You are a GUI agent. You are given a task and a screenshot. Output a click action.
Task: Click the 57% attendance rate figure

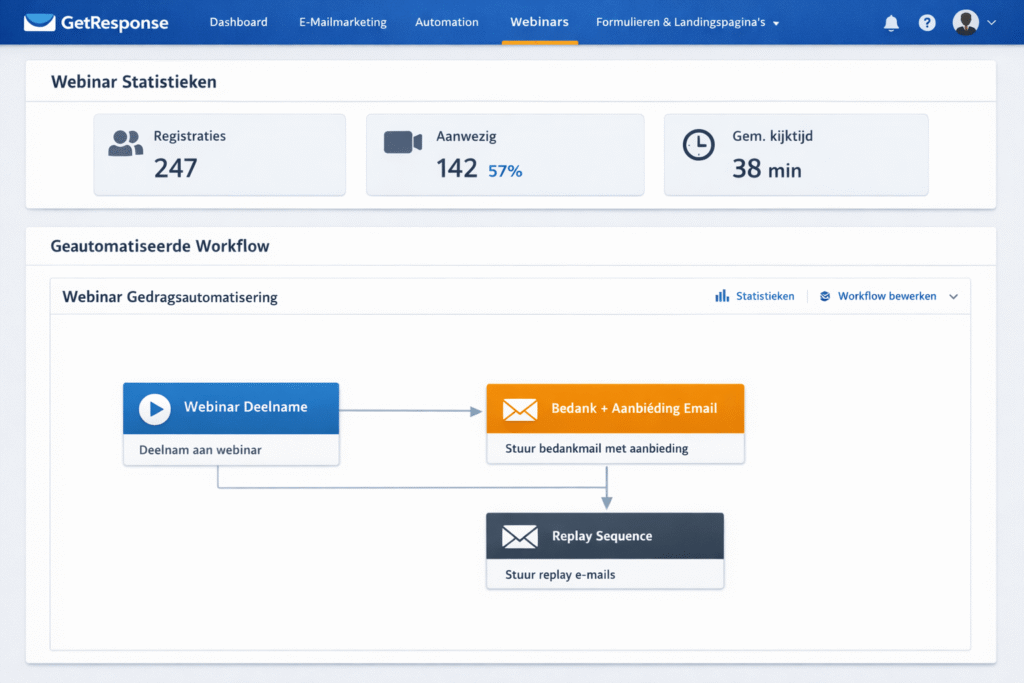(505, 171)
